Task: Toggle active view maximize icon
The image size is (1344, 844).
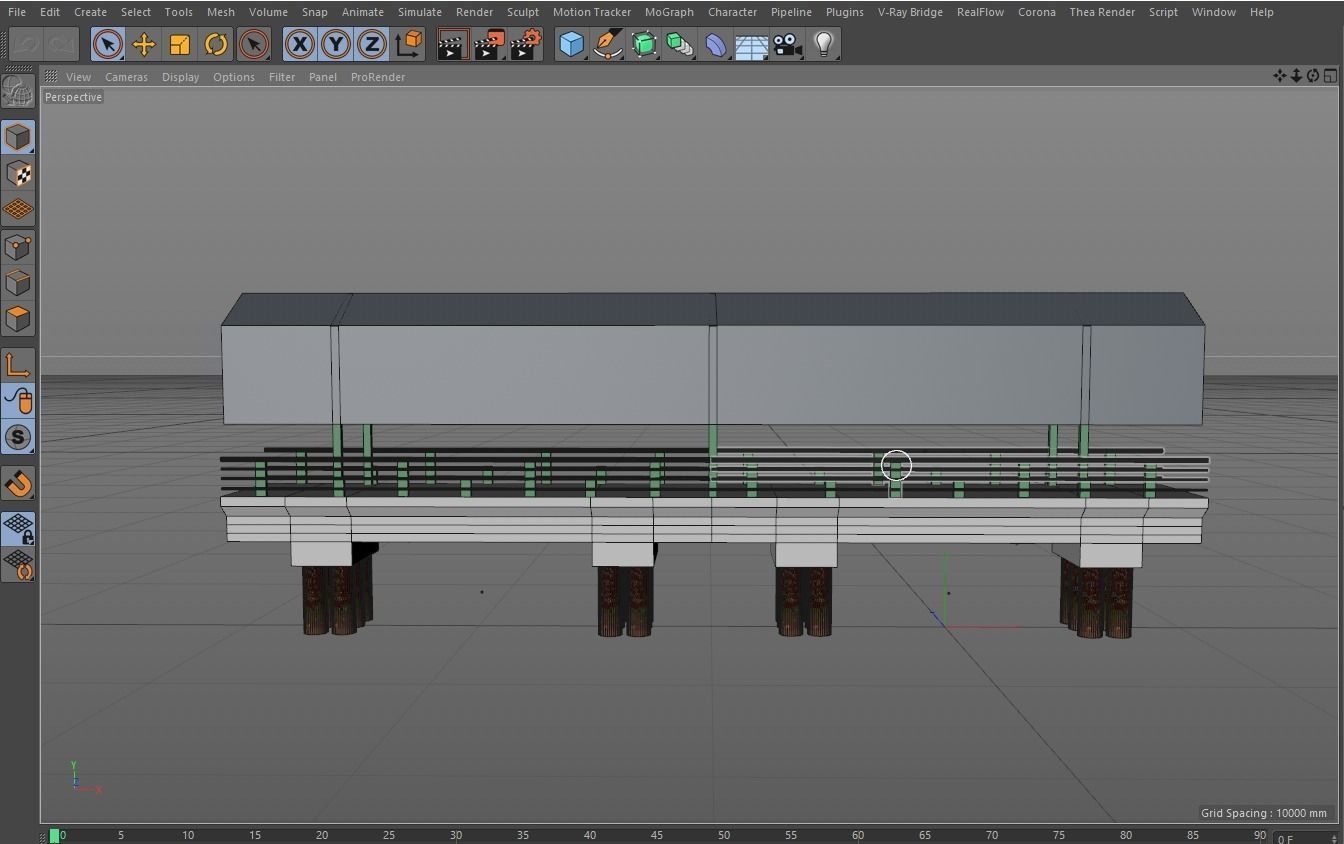Action: (1330, 76)
